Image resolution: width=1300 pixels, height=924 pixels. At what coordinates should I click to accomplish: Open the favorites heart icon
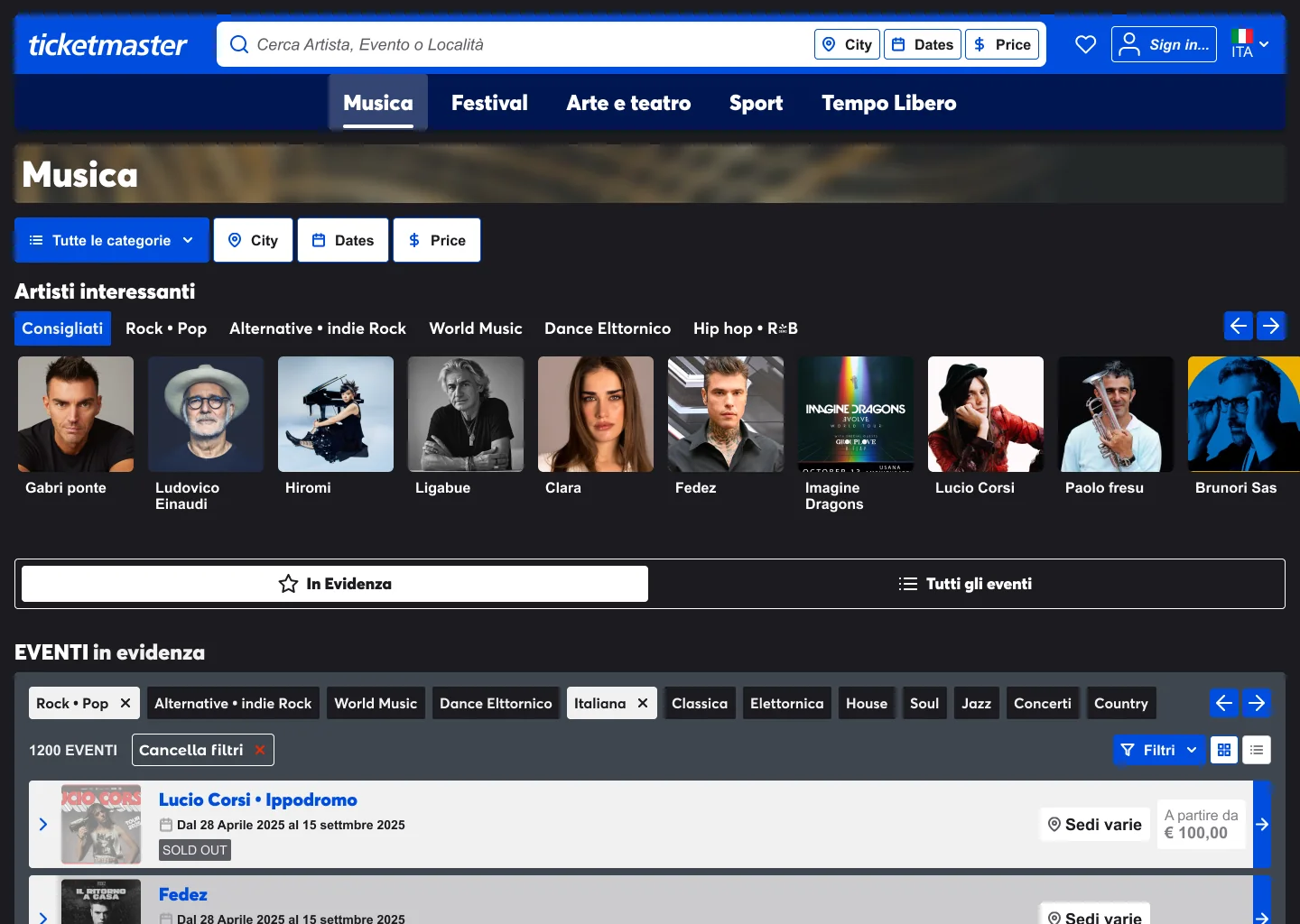(1085, 44)
